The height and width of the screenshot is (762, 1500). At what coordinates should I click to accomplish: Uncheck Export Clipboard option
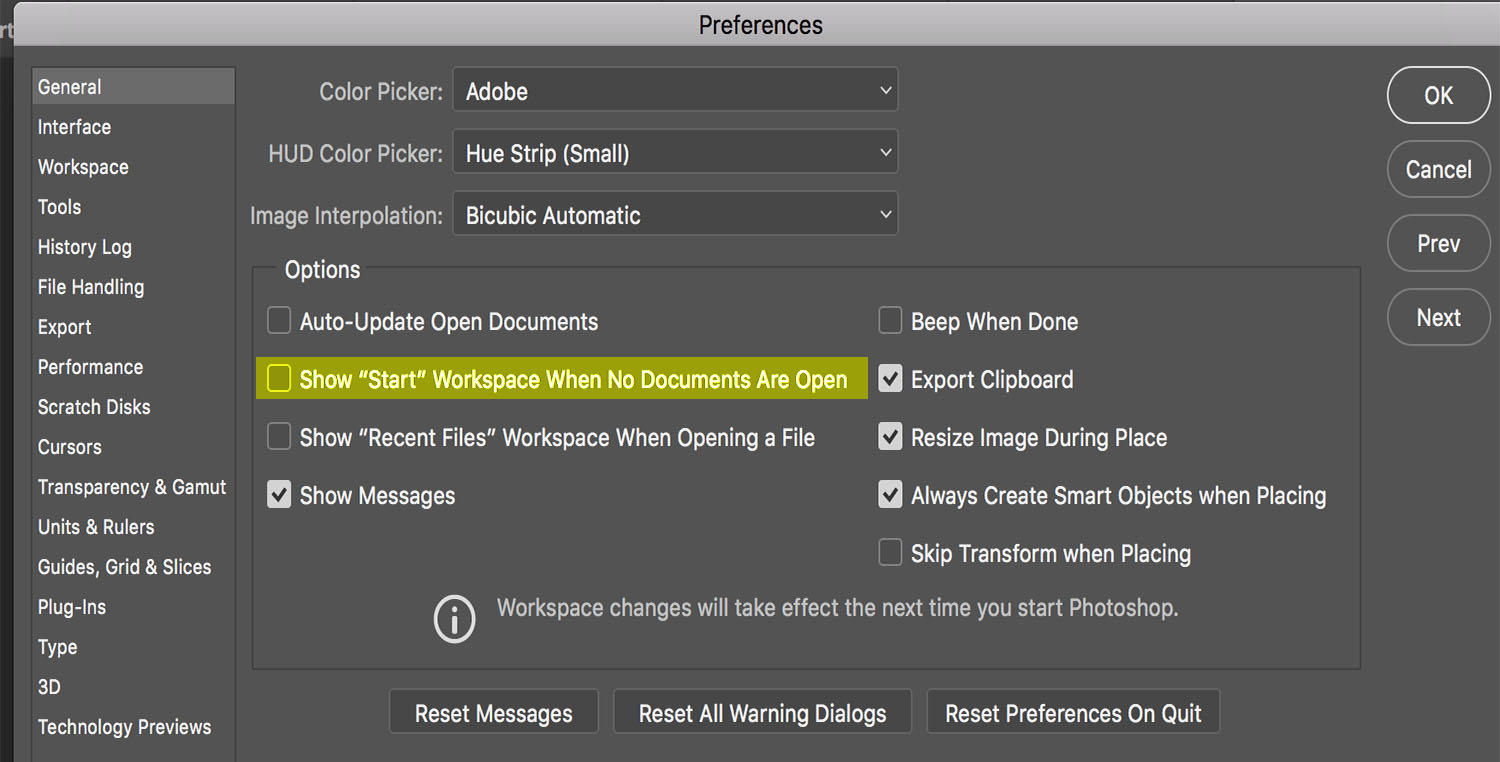(890, 379)
